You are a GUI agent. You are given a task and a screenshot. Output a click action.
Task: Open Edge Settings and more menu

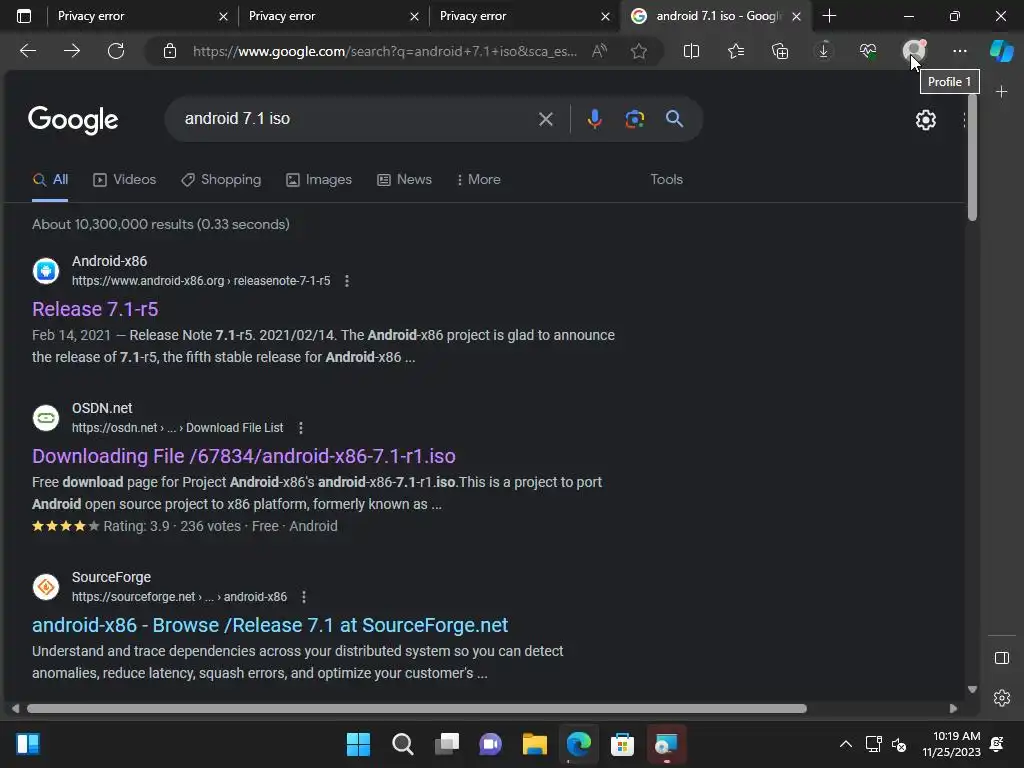pyautogui.click(x=959, y=51)
